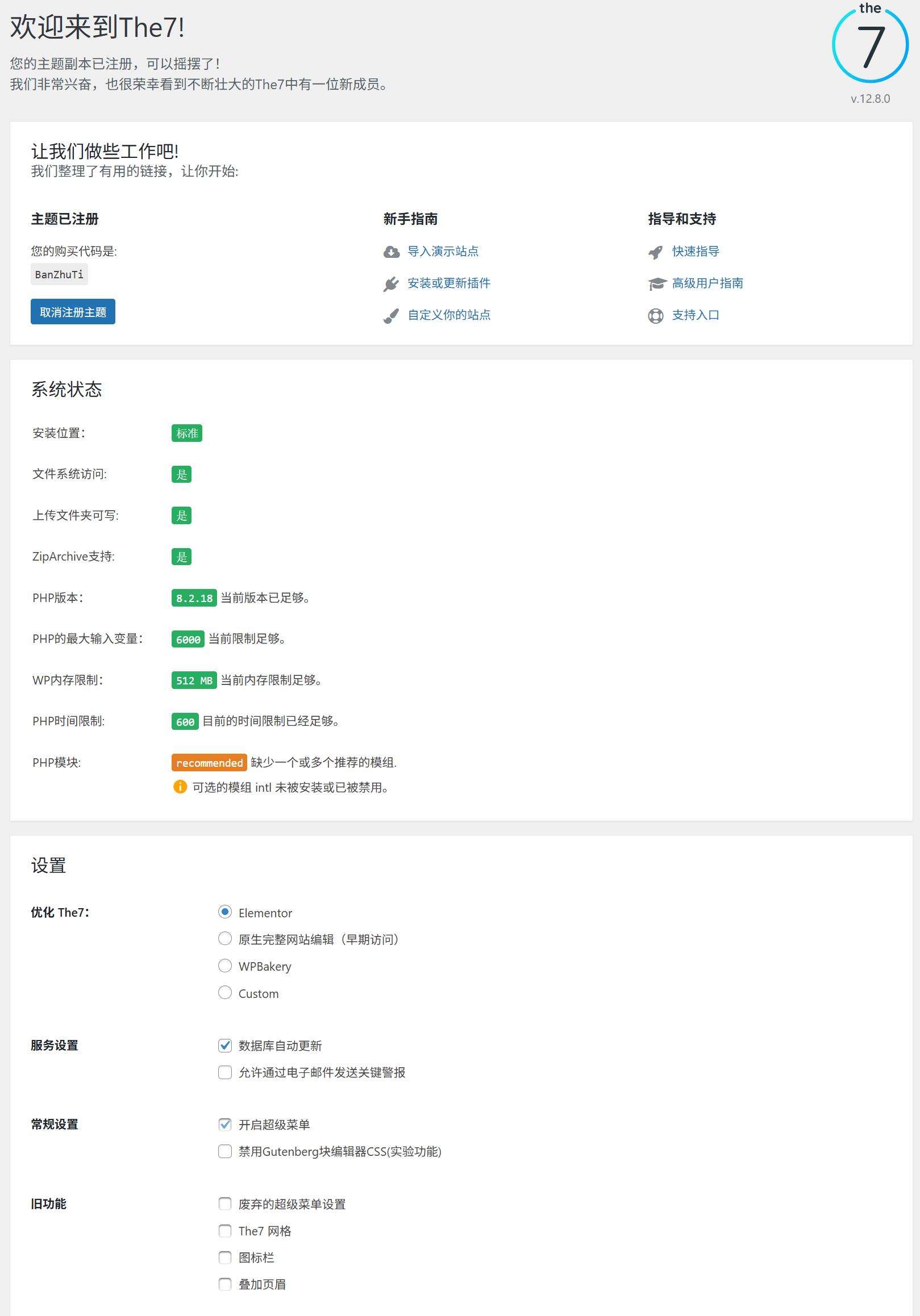The image size is (920, 1316).
Task: Click the 欢迎来到The7! page title
Action: pyautogui.click(x=97, y=27)
